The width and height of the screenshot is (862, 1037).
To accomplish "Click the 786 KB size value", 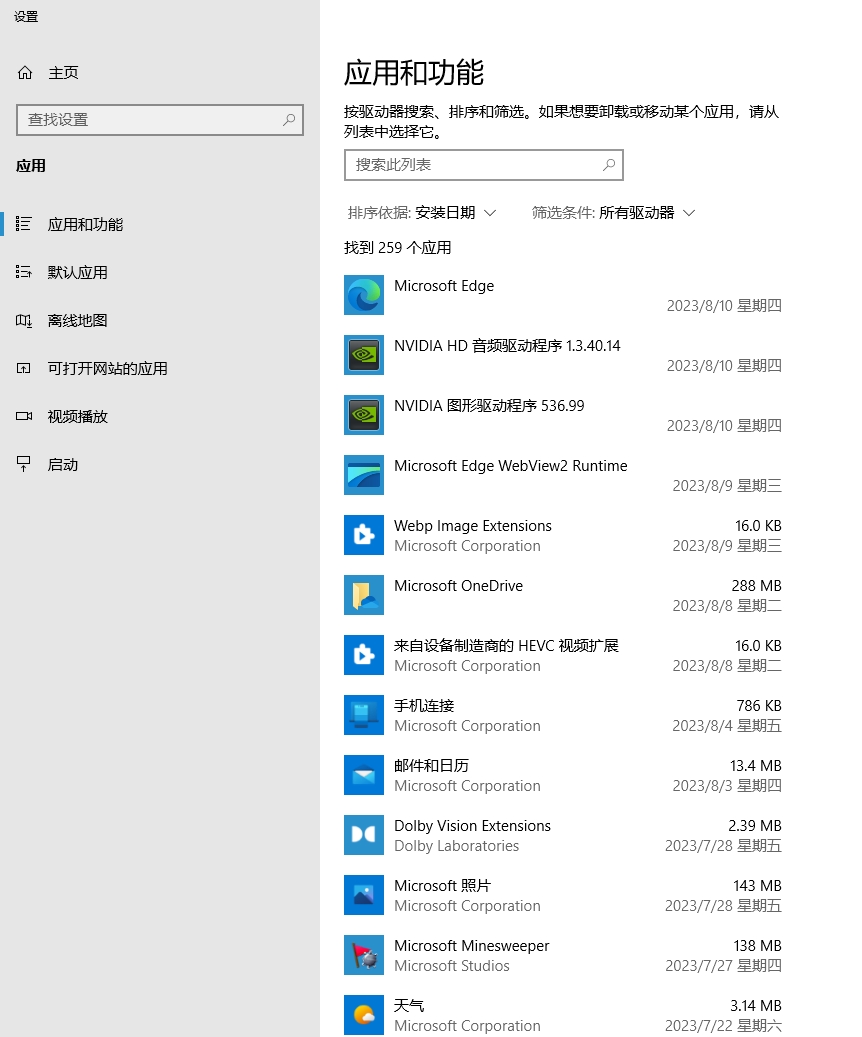I will 759,706.
